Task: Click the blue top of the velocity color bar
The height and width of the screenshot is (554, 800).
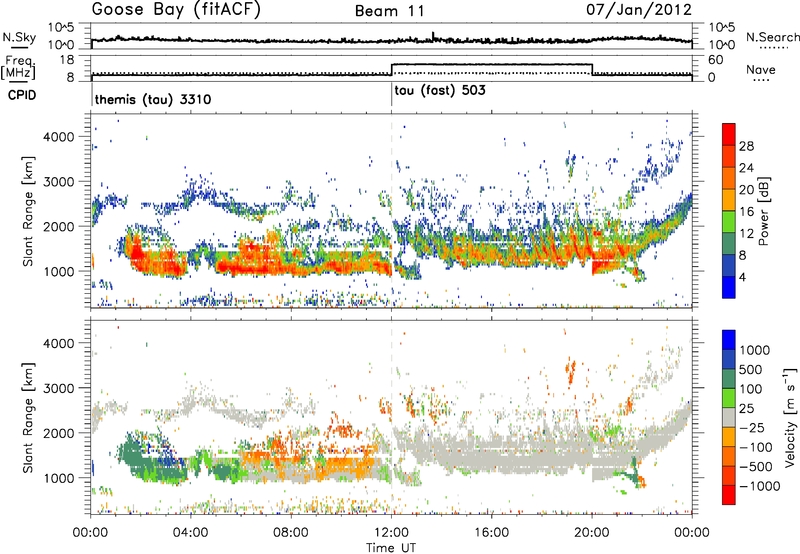Action: (729, 340)
